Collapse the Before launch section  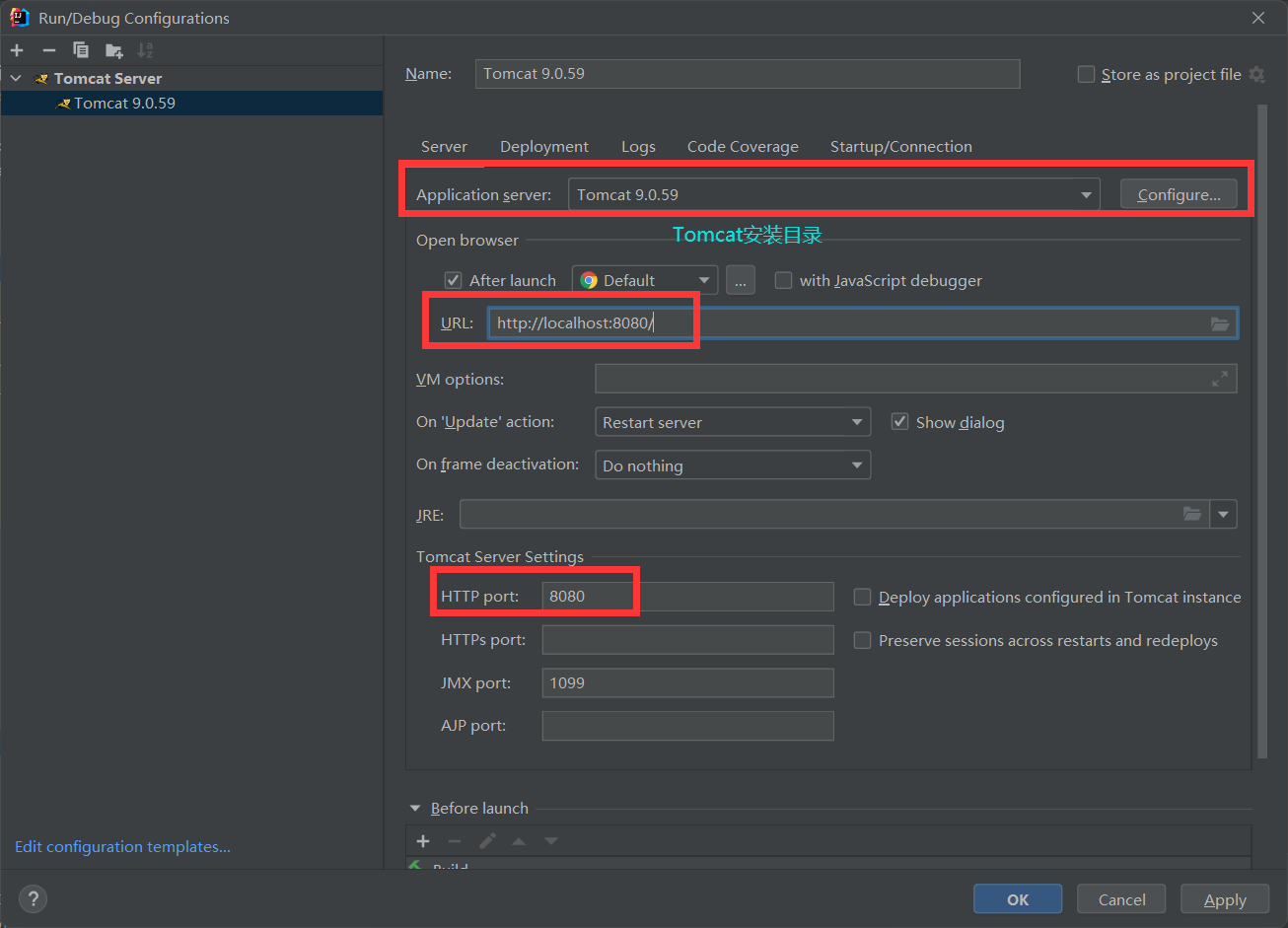(415, 808)
